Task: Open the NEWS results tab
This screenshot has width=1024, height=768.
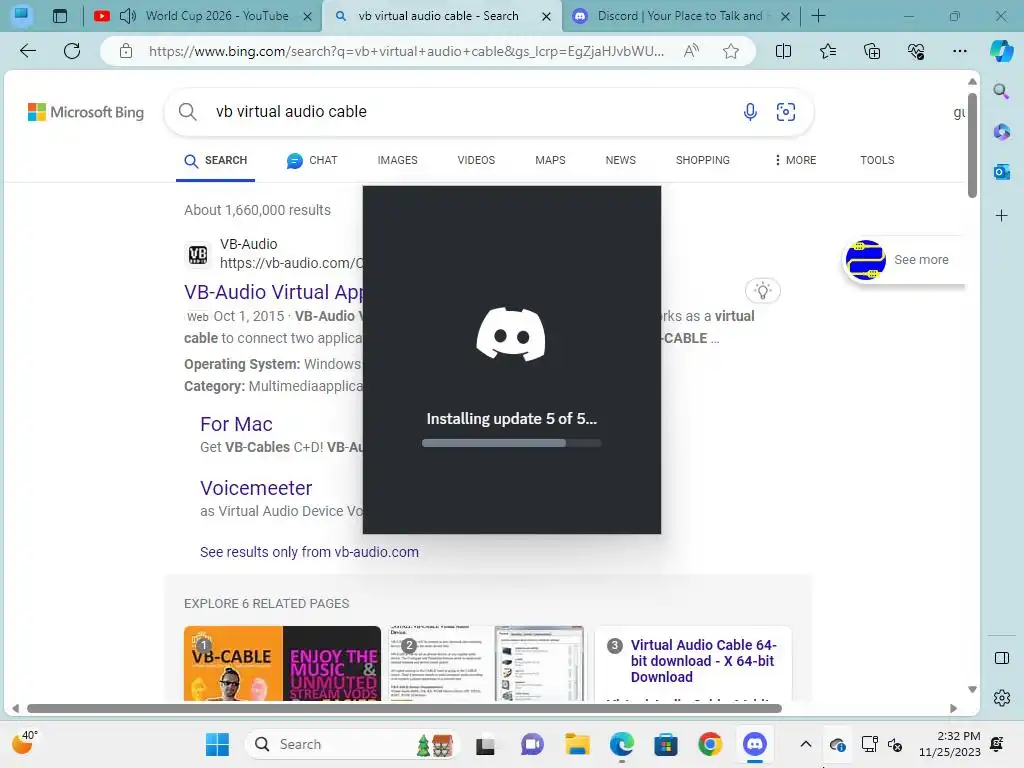Action: (x=620, y=160)
